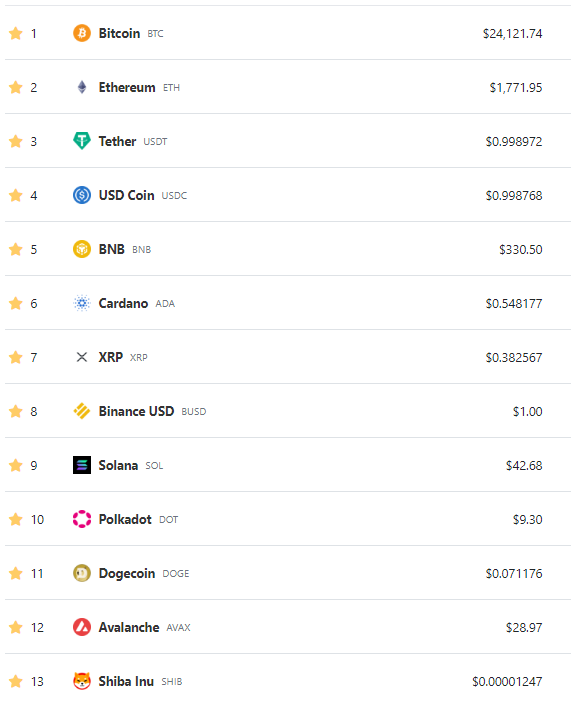571x703 pixels.
Task: Click the BNB price $330.50
Action: point(520,249)
